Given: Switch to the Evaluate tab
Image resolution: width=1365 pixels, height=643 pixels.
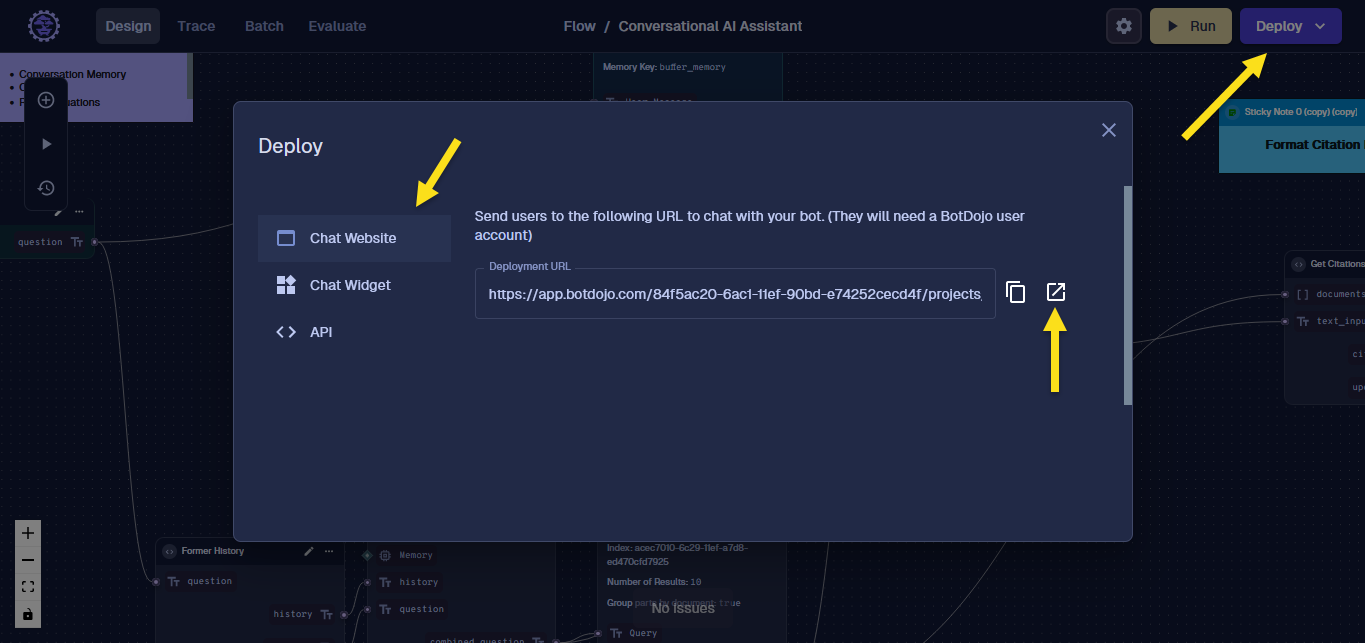Looking at the screenshot, I should click(337, 26).
